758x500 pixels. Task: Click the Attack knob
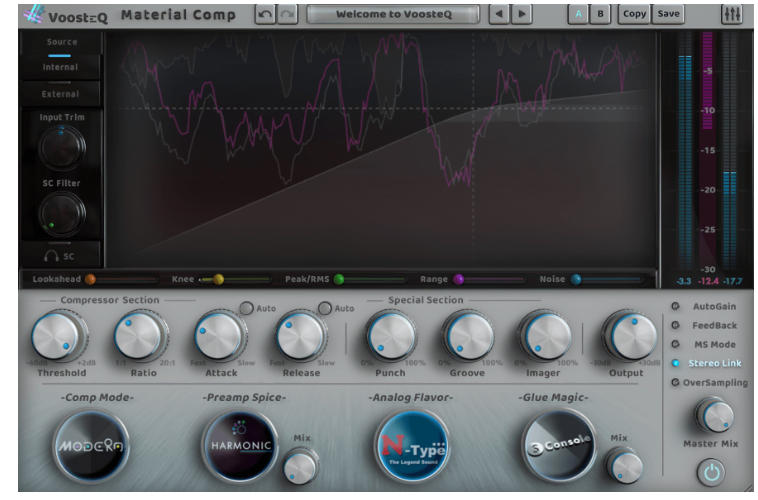coord(220,336)
